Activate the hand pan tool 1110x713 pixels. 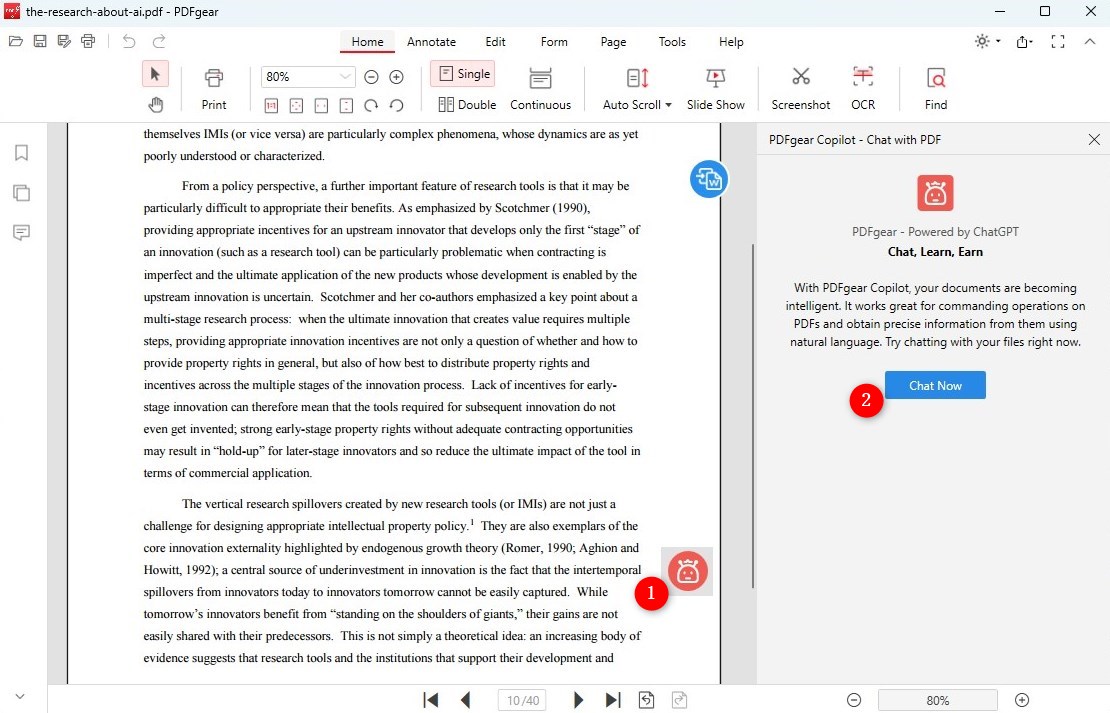point(156,105)
